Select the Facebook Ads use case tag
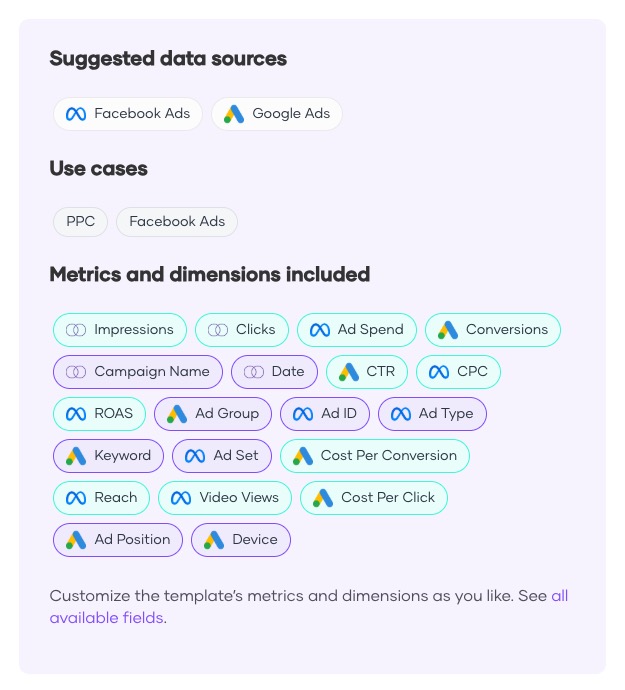This screenshot has width=625, height=690. coord(177,222)
